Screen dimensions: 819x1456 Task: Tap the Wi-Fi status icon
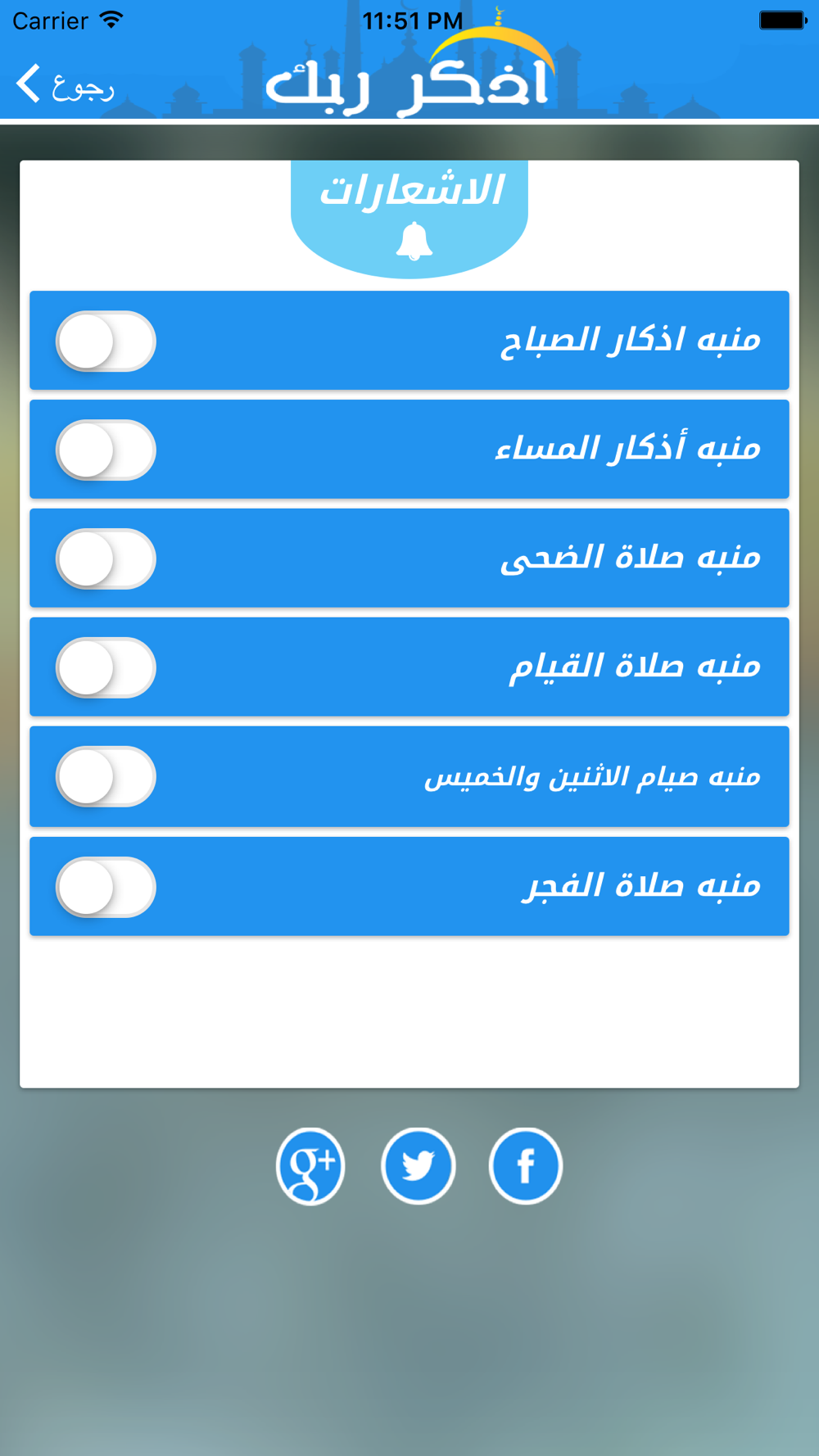[x=111, y=20]
